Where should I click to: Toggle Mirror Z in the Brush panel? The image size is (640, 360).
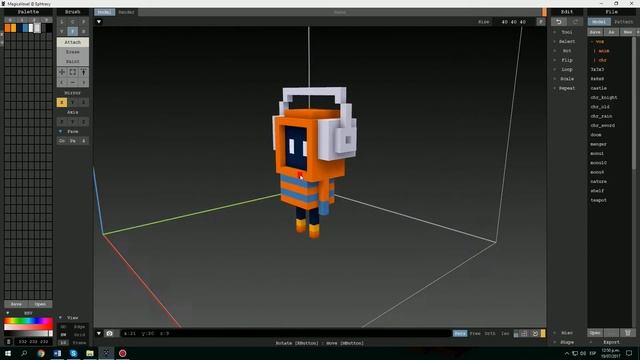coord(84,102)
